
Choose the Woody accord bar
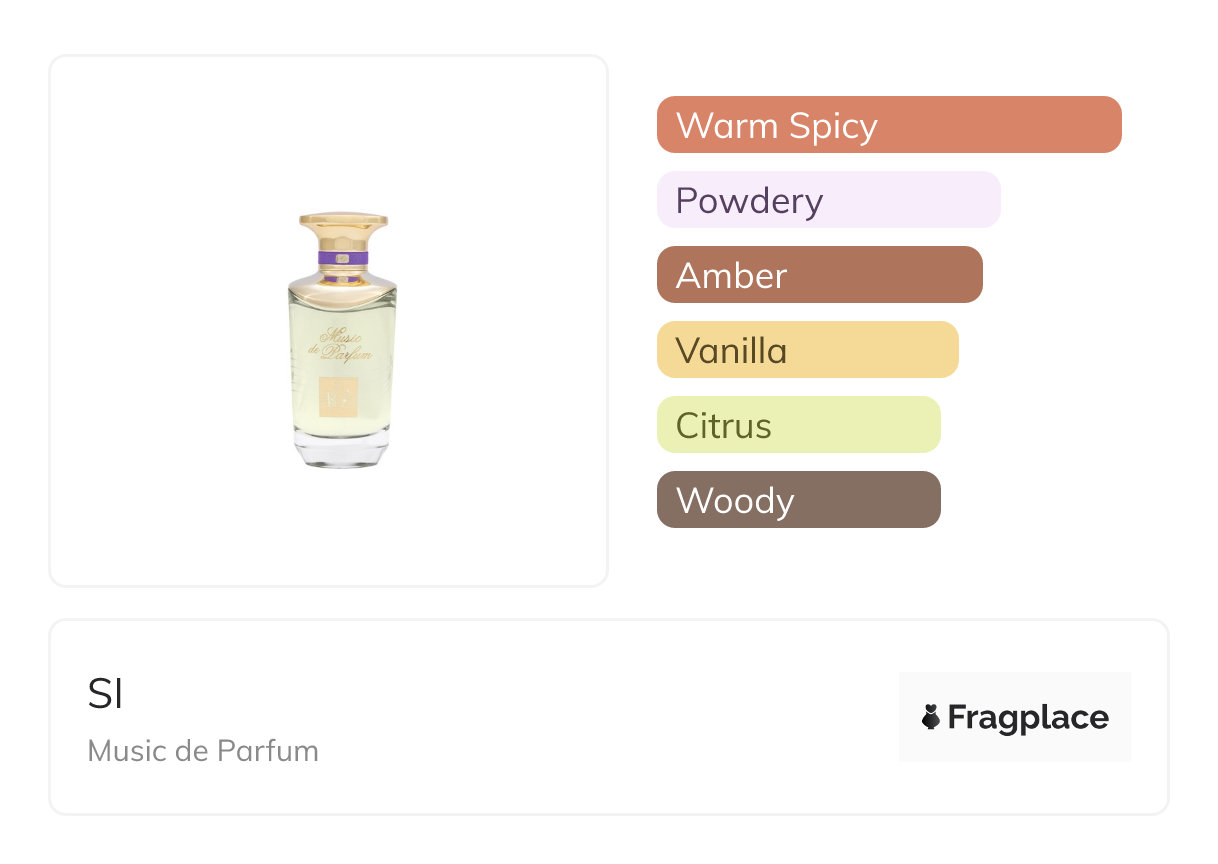pyautogui.click(x=798, y=500)
